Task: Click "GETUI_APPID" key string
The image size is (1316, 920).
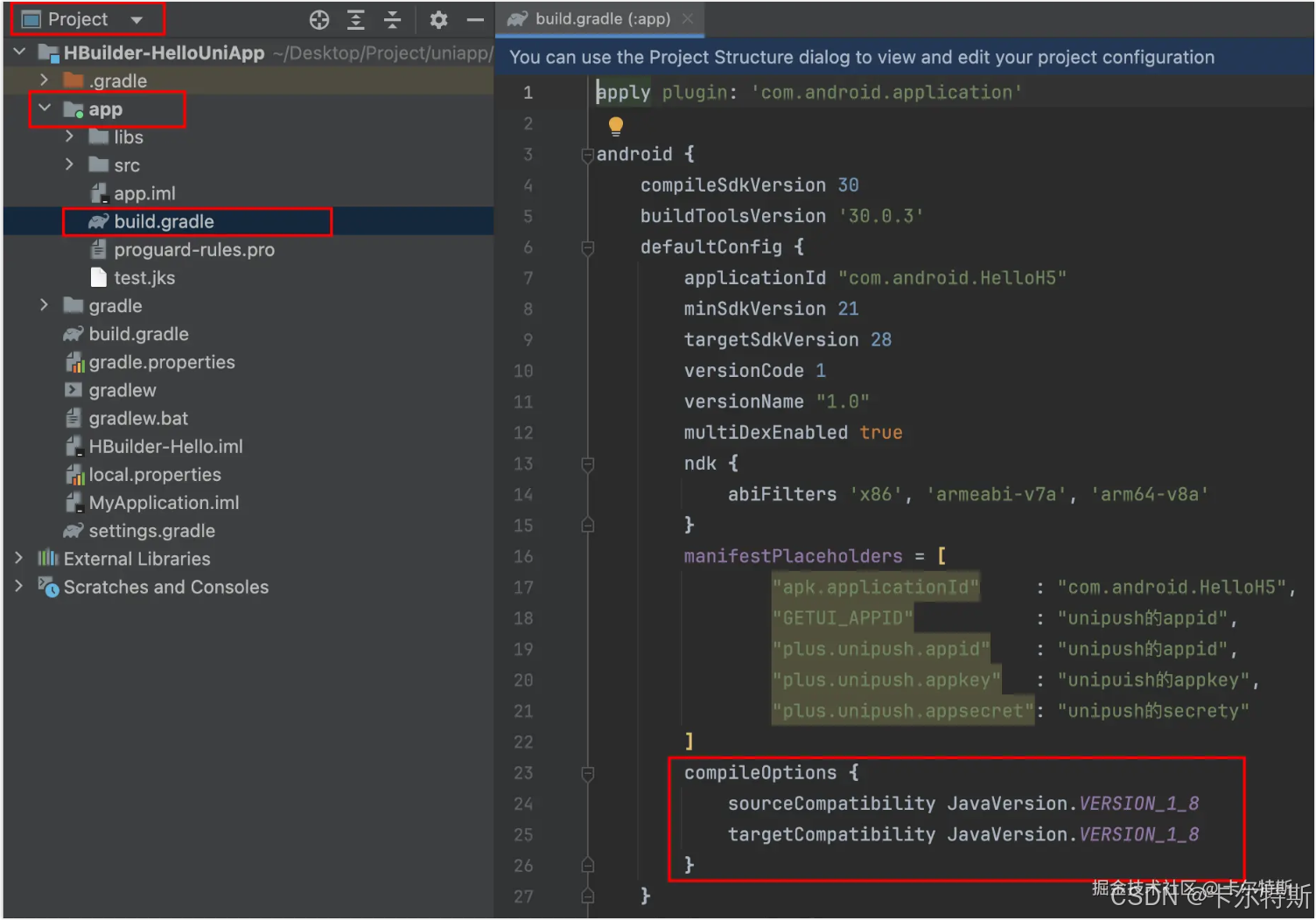Action: pos(843,618)
